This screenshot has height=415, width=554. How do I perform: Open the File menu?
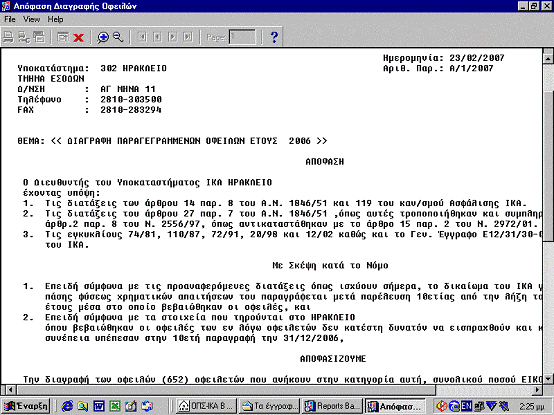point(10,19)
